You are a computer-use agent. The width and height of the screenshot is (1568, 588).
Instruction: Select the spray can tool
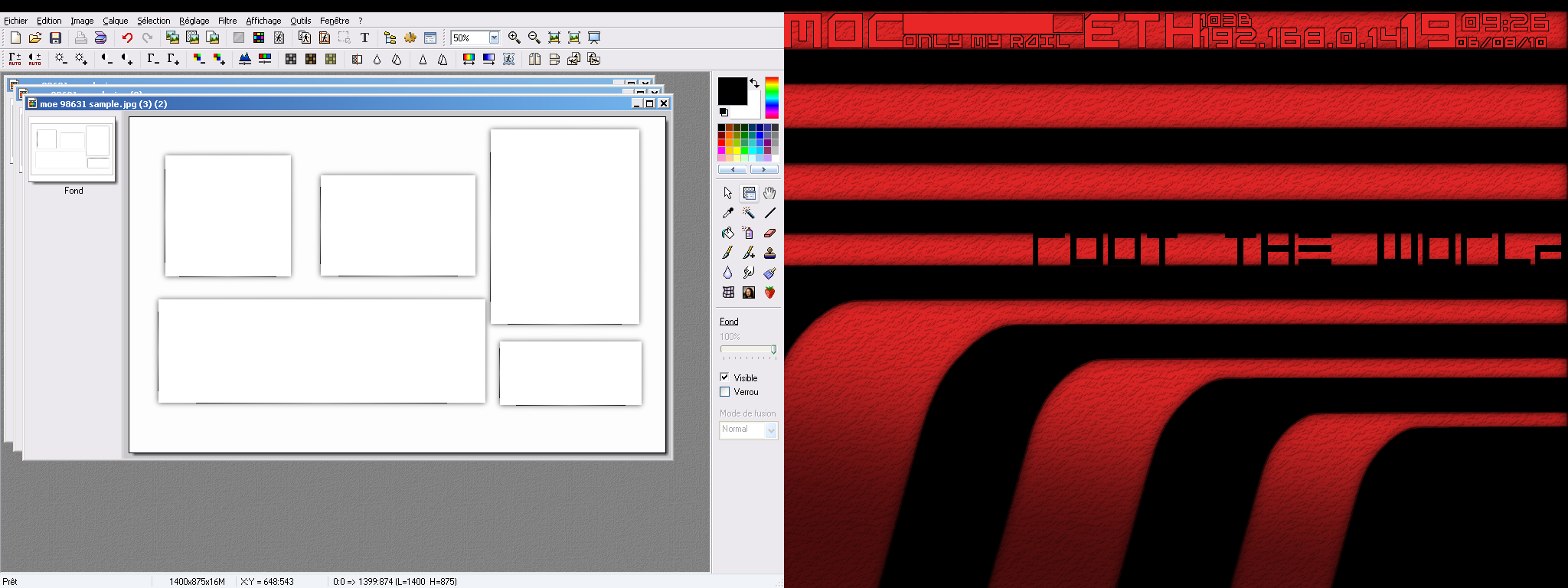(749, 233)
